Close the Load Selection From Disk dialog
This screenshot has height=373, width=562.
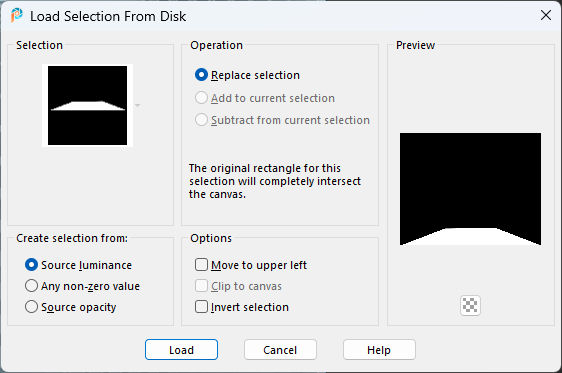click(x=546, y=15)
